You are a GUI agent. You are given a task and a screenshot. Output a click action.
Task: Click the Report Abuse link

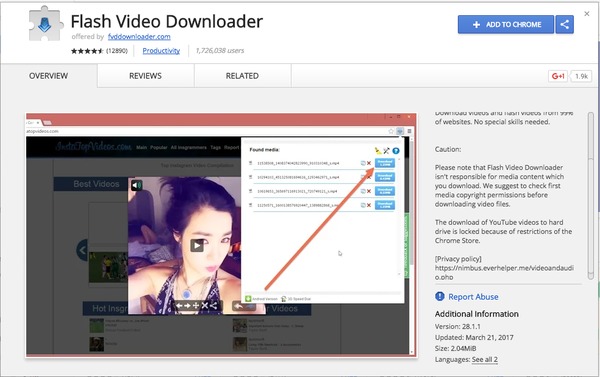473,297
